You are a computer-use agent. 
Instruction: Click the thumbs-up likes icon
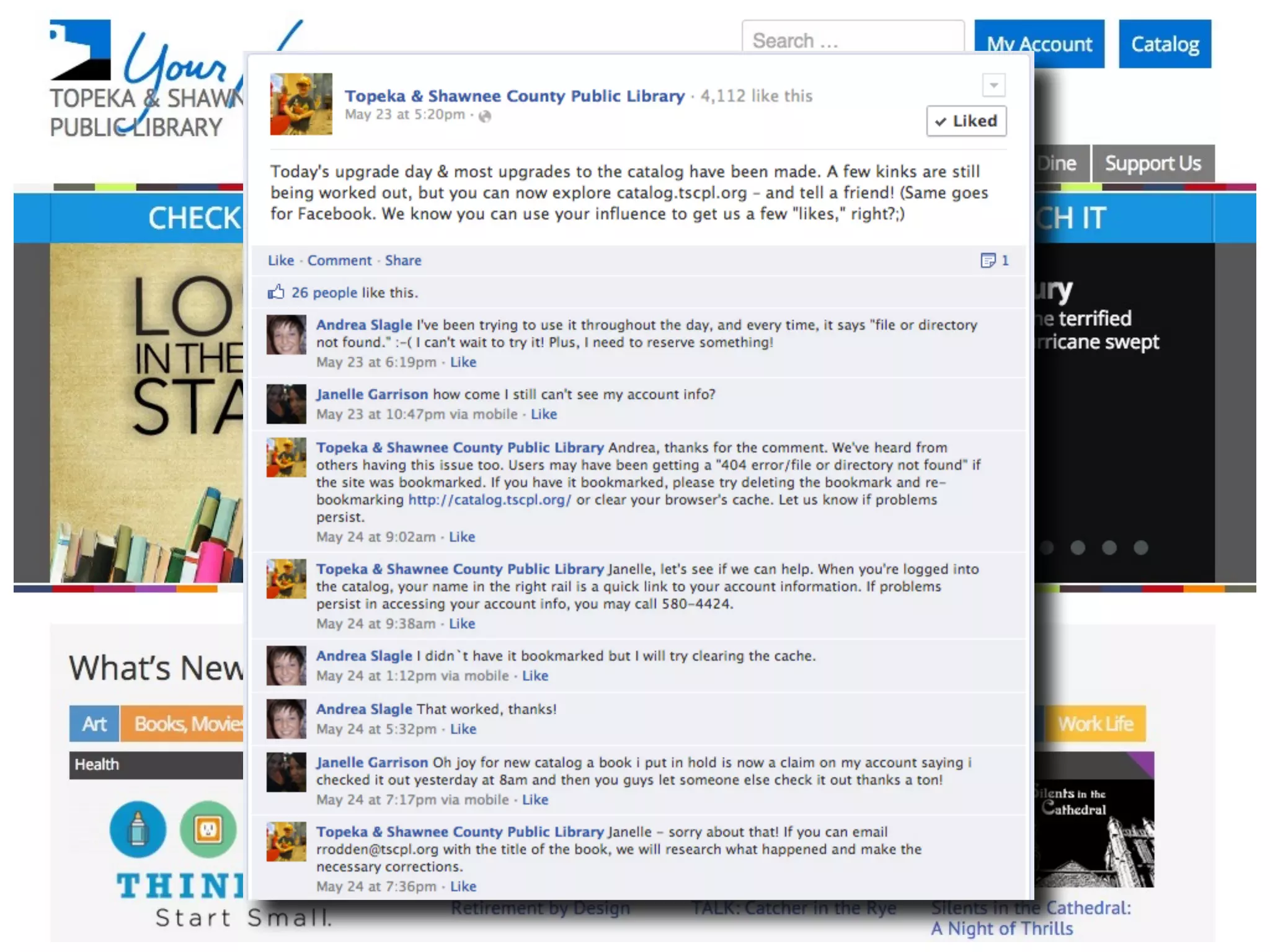pyautogui.click(x=276, y=292)
